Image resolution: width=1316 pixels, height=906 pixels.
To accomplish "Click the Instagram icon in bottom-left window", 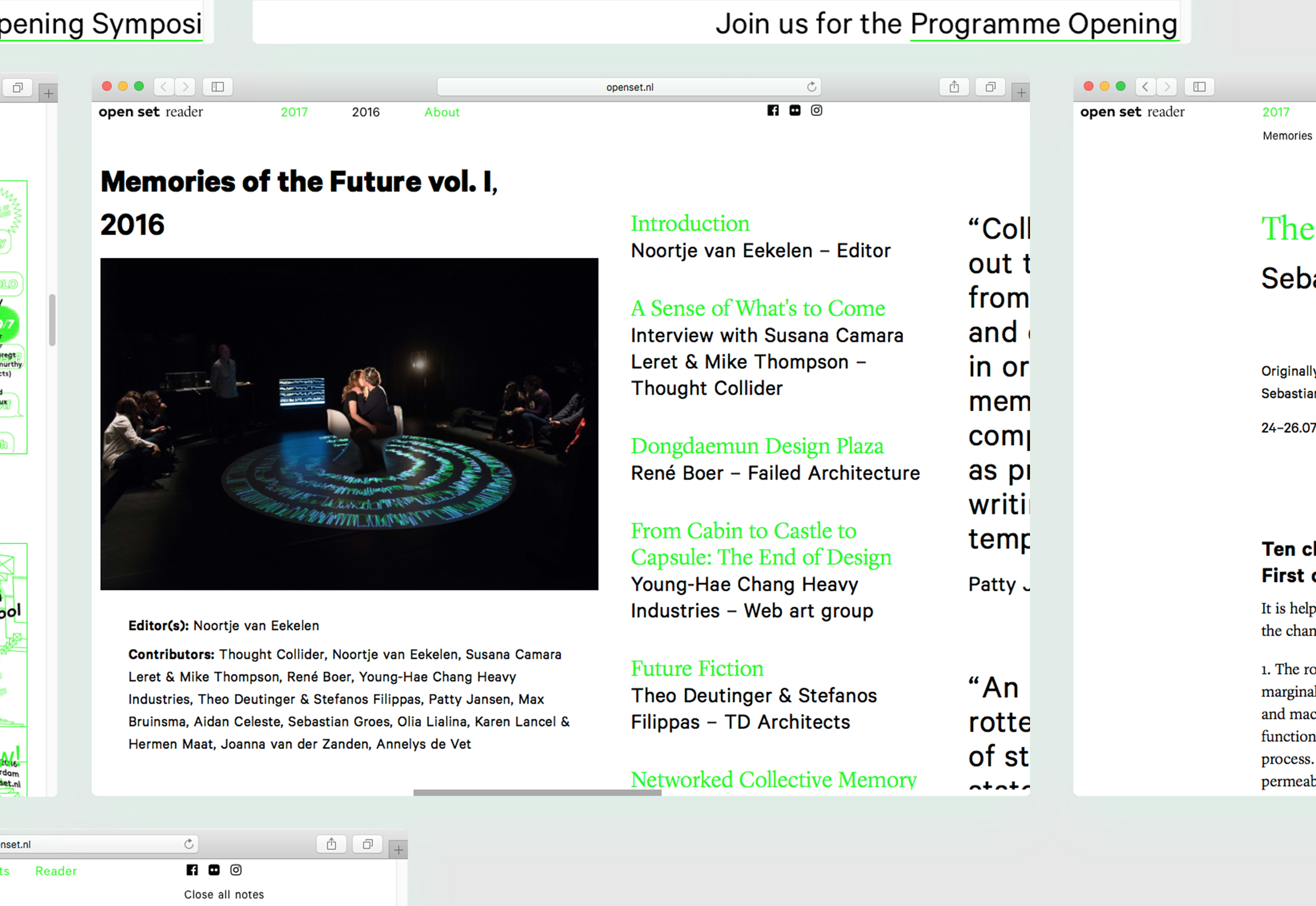I will [236, 870].
